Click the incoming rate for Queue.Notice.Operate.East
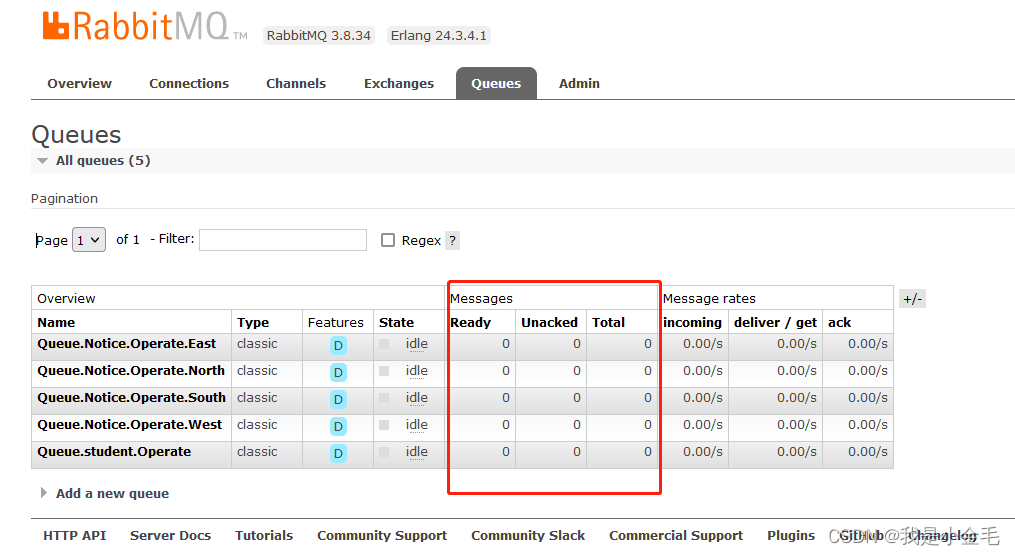1015x556 pixels. coord(703,344)
